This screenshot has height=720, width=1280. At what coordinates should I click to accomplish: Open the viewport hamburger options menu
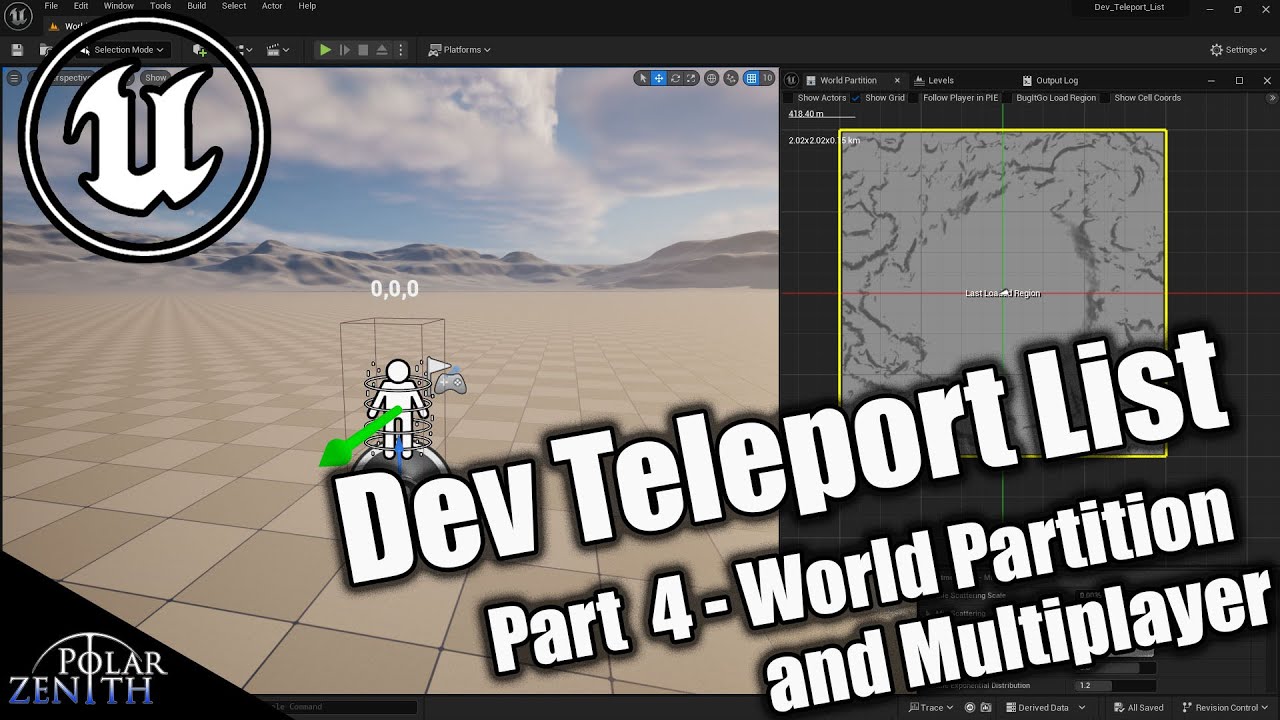(14, 77)
